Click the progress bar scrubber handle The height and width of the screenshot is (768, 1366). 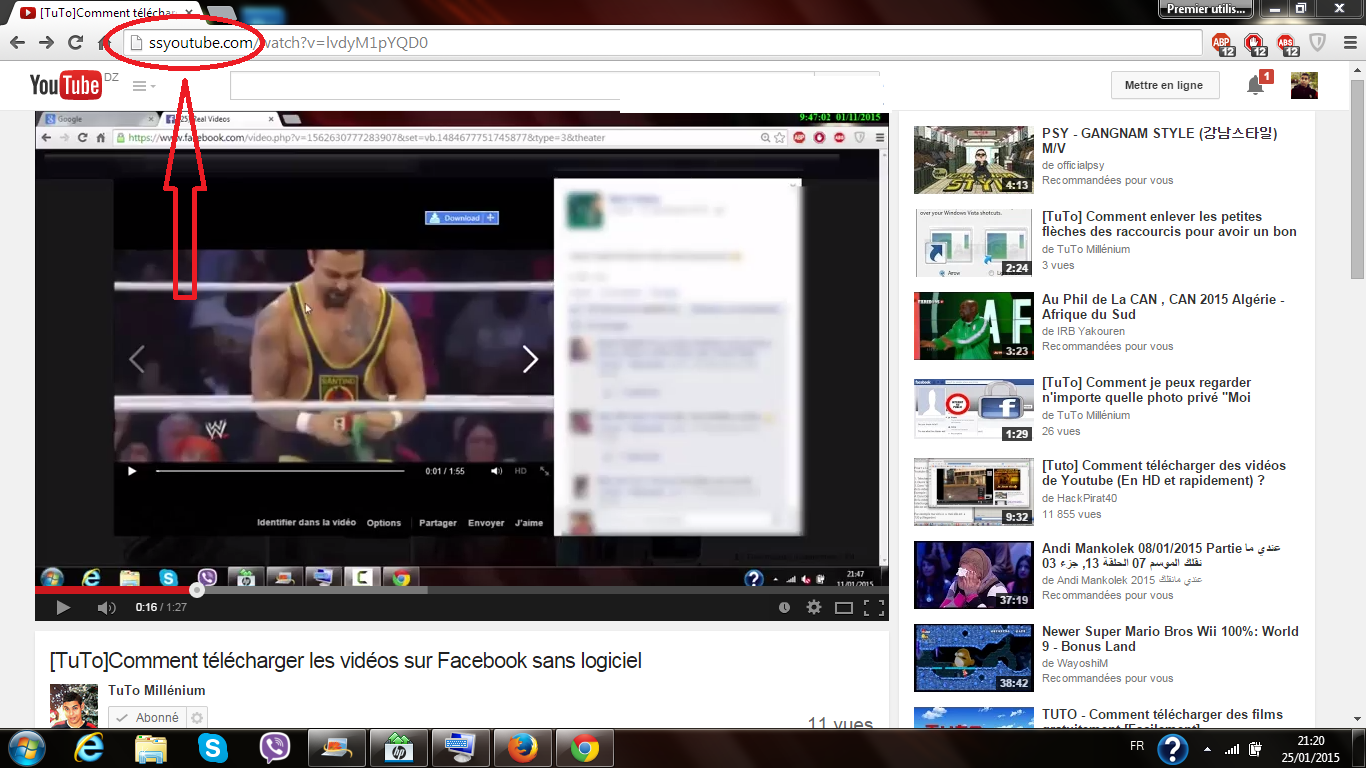click(x=197, y=590)
